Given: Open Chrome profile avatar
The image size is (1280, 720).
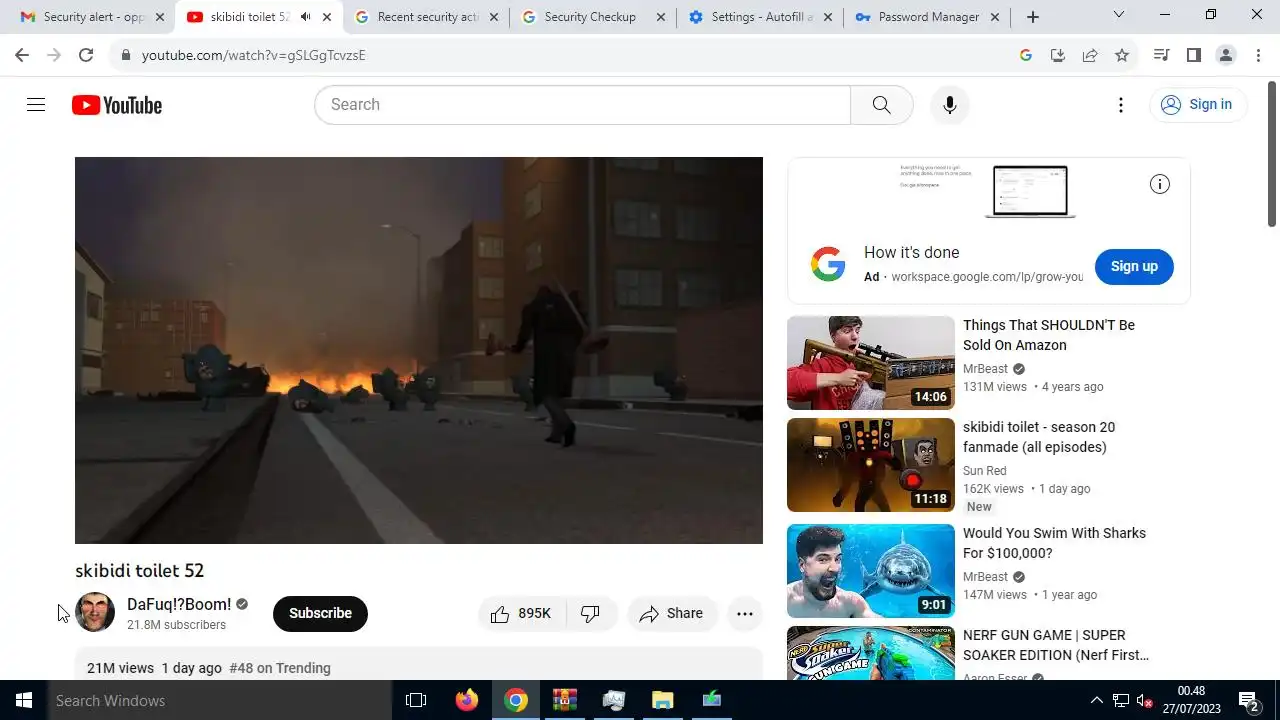Looking at the screenshot, I should click(x=1226, y=55).
